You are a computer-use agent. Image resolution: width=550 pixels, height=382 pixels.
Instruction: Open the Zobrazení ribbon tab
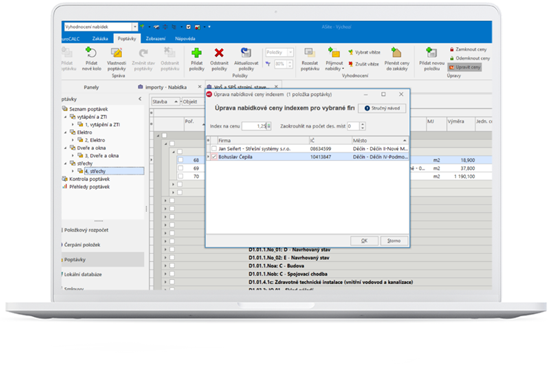click(155, 39)
